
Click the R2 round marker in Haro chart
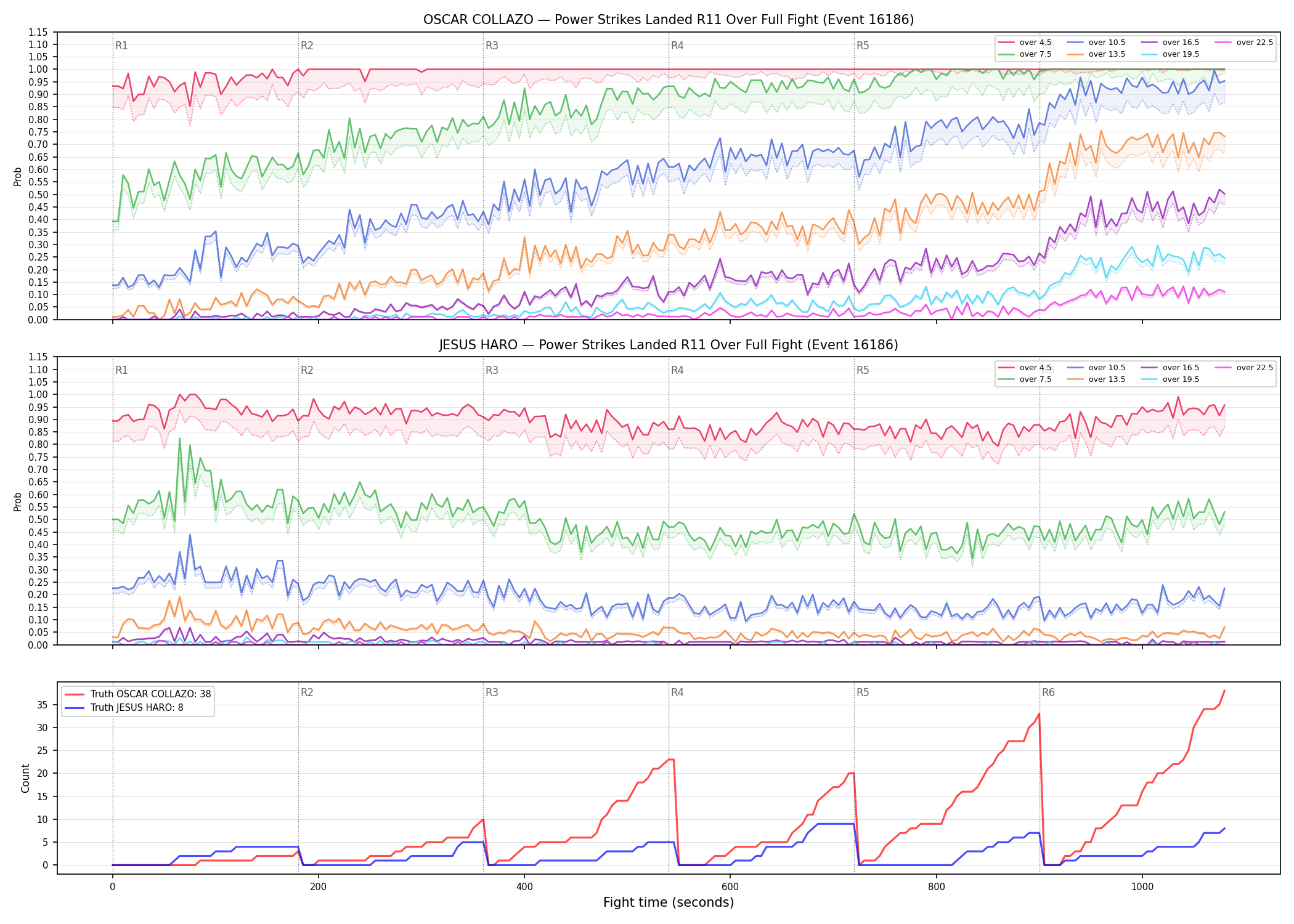pos(307,370)
